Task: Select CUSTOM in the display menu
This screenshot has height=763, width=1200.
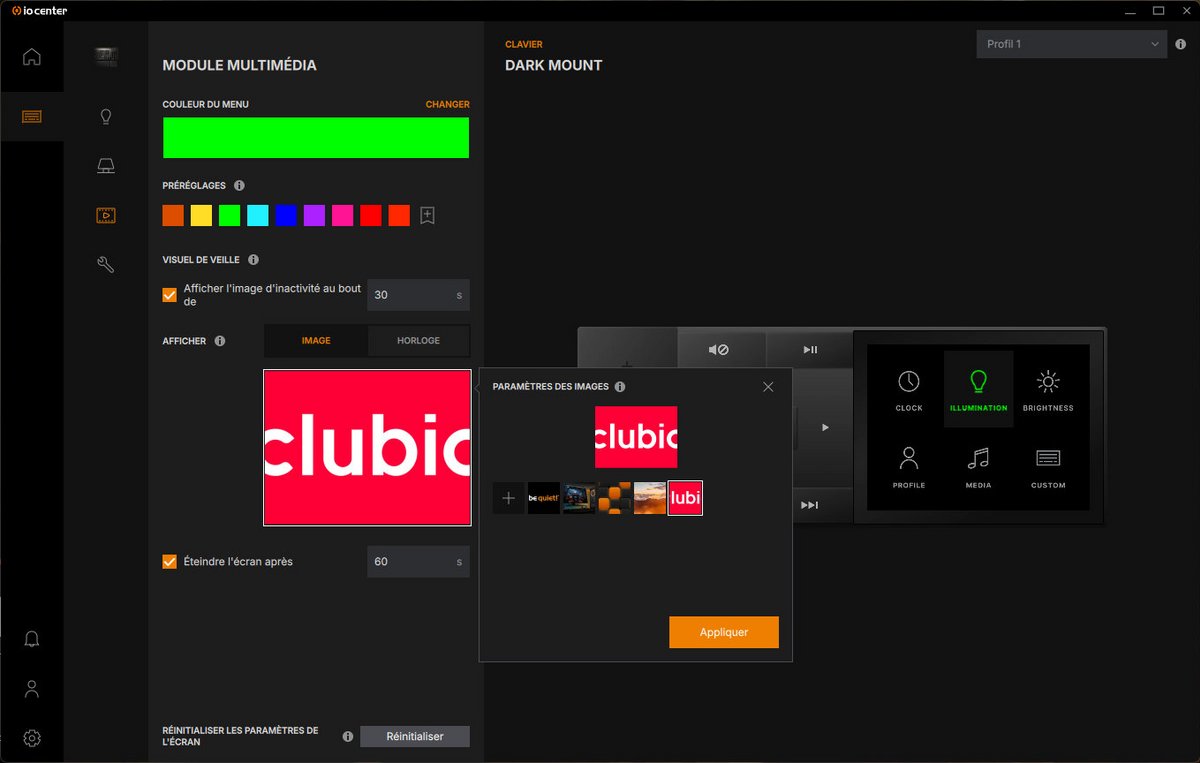Action: (1048, 467)
